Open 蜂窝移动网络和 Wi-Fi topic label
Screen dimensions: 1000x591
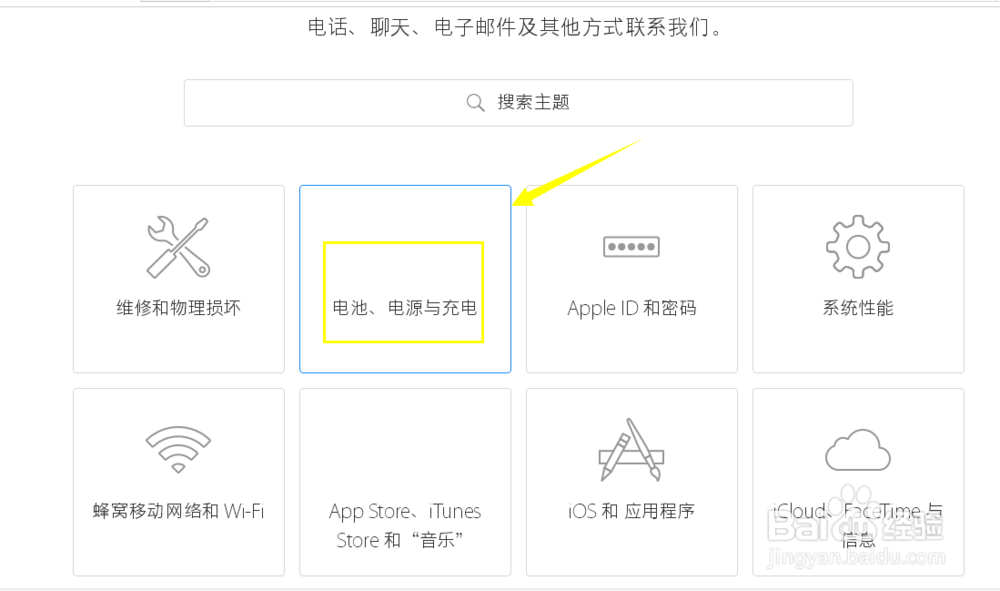pyautogui.click(x=179, y=511)
